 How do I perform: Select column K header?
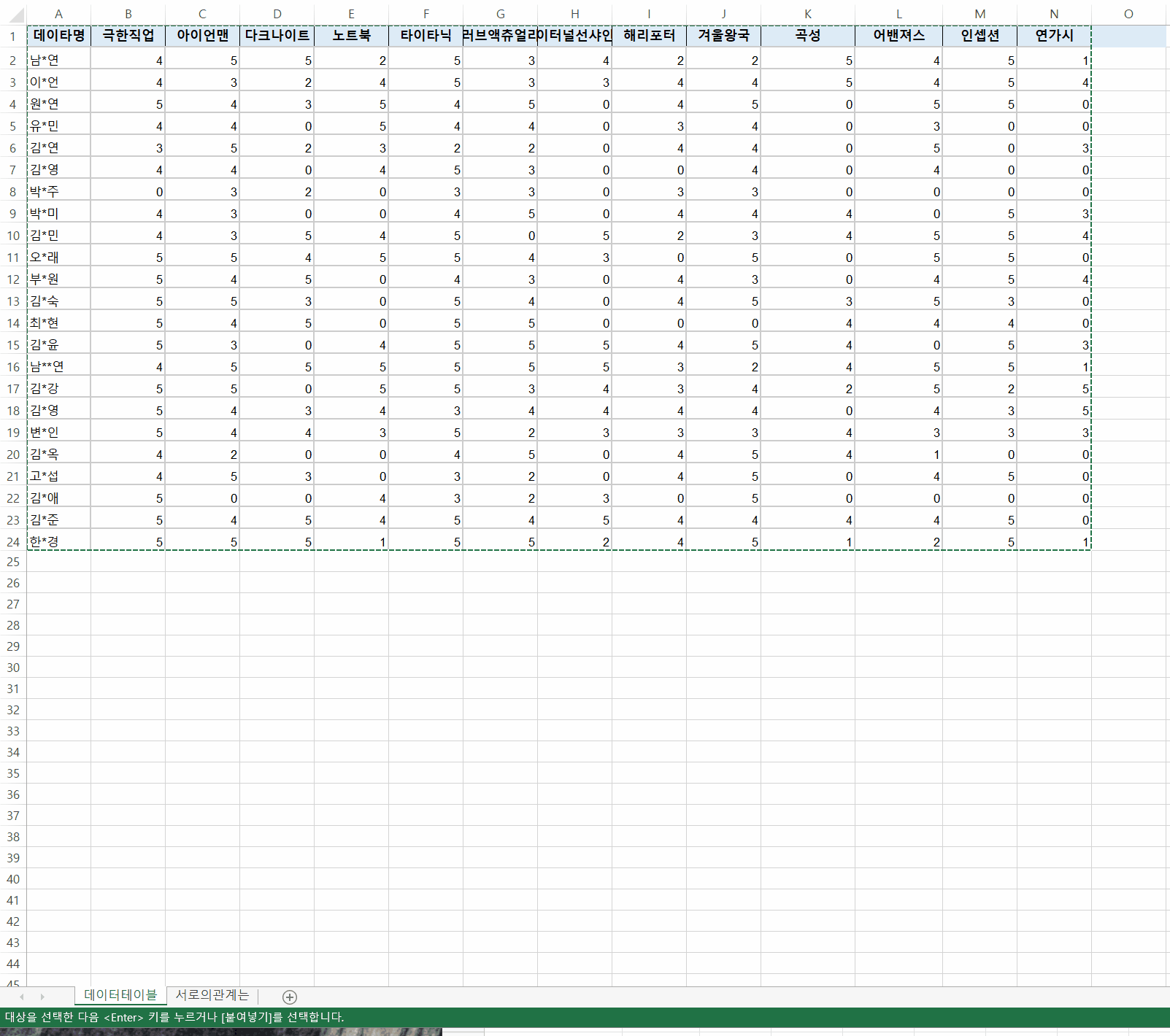[x=808, y=14]
